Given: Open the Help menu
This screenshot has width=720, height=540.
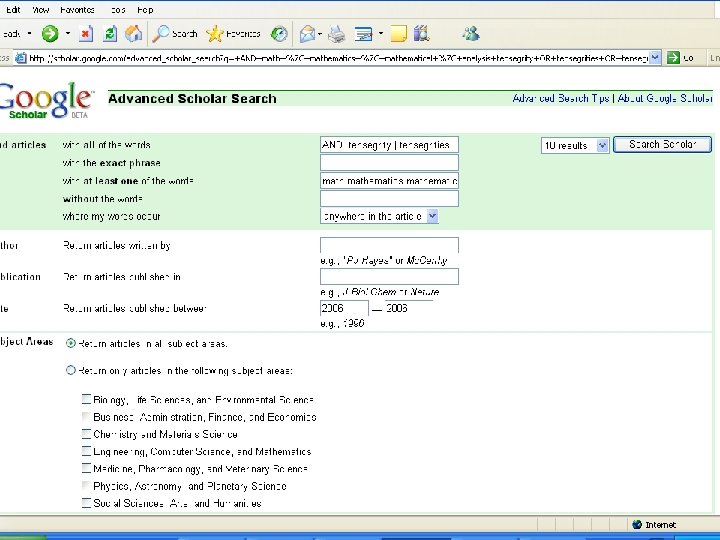Looking at the screenshot, I should [145, 10].
